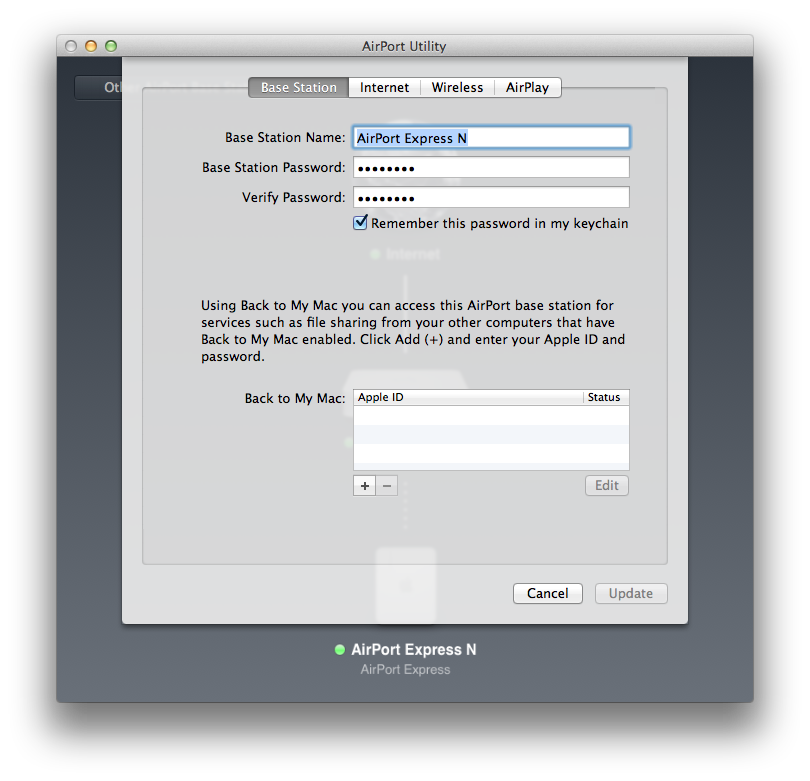Click the Verify Password field

[x=491, y=198]
